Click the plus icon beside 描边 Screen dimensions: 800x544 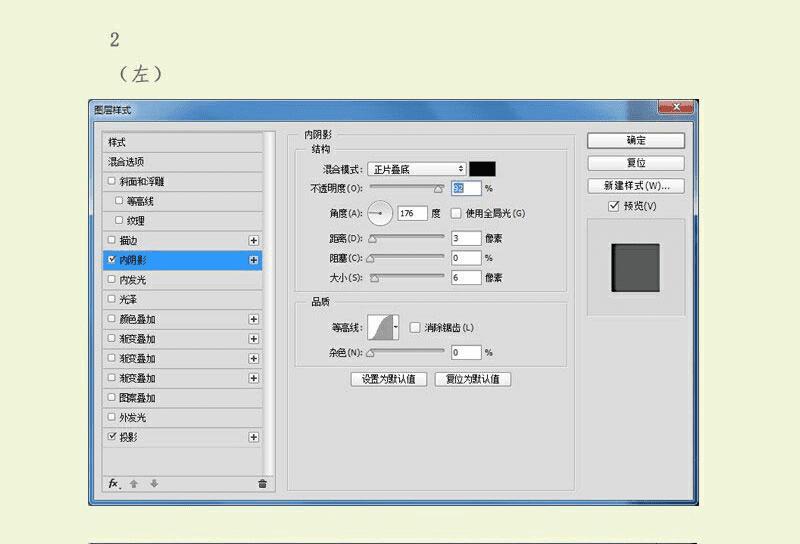254,240
